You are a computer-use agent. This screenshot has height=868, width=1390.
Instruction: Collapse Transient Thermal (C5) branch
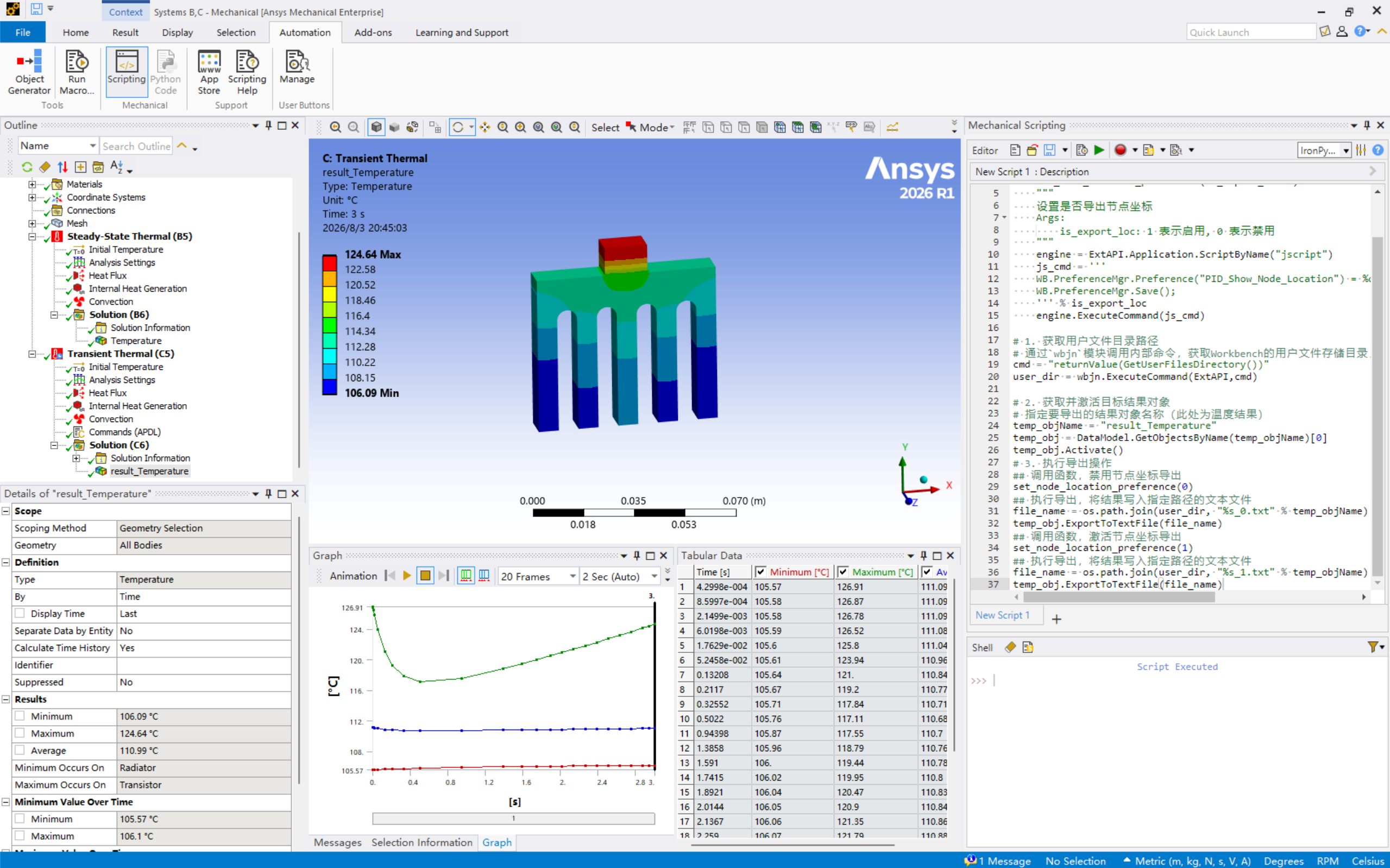click(x=32, y=354)
